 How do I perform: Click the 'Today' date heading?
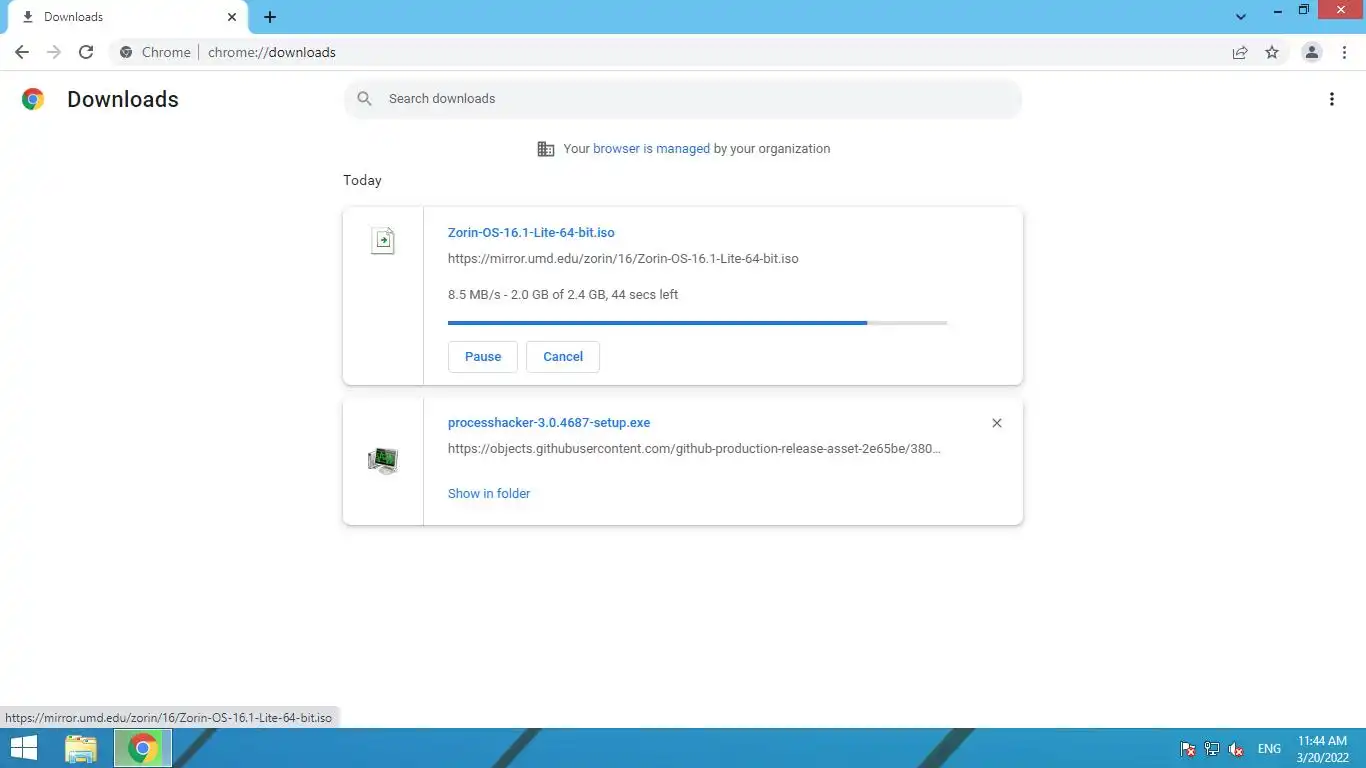362,180
